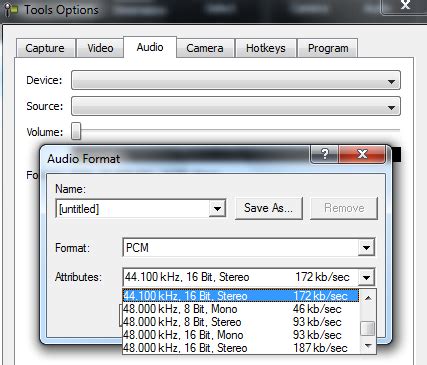Viewport: 427px width, 365px height.
Task: Click the Volume slider handle
Action: (x=76, y=131)
